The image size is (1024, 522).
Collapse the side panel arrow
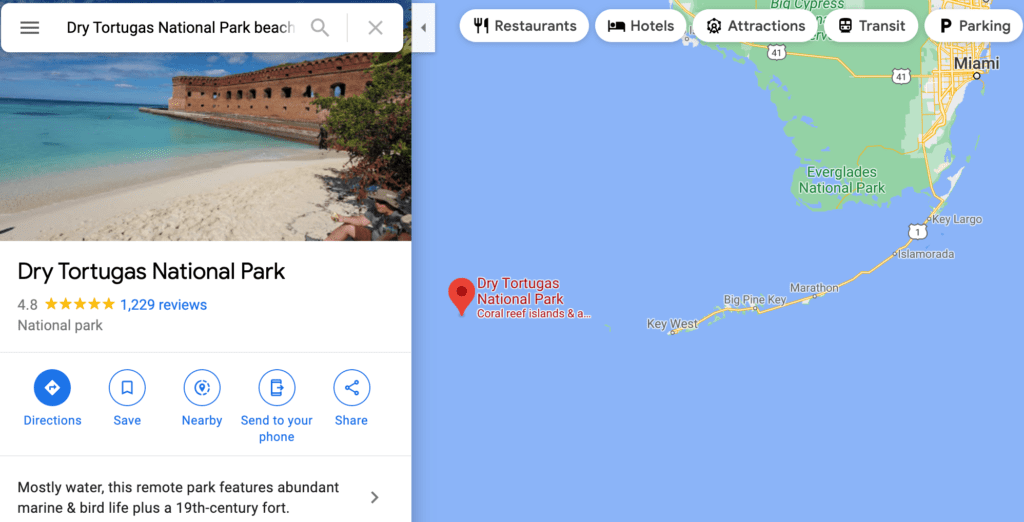pyautogui.click(x=423, y=27)
